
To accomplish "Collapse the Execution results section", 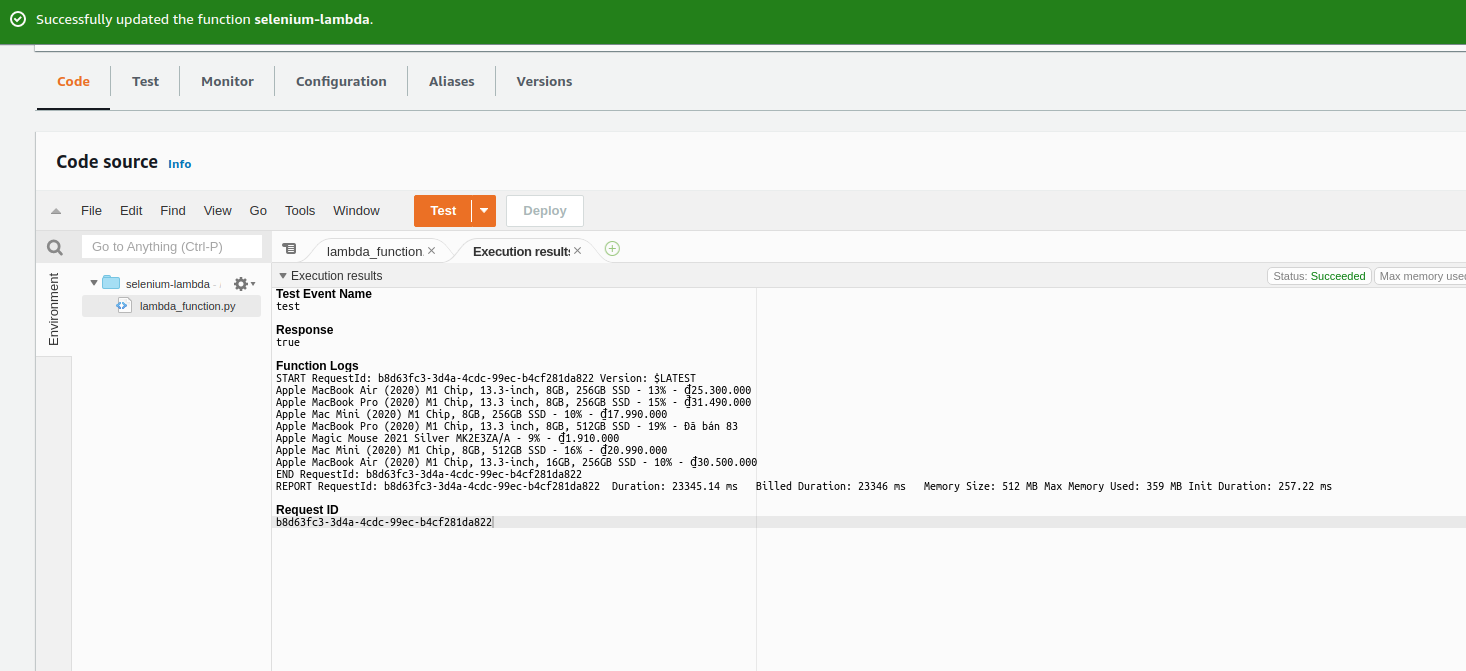I will 283,276.
